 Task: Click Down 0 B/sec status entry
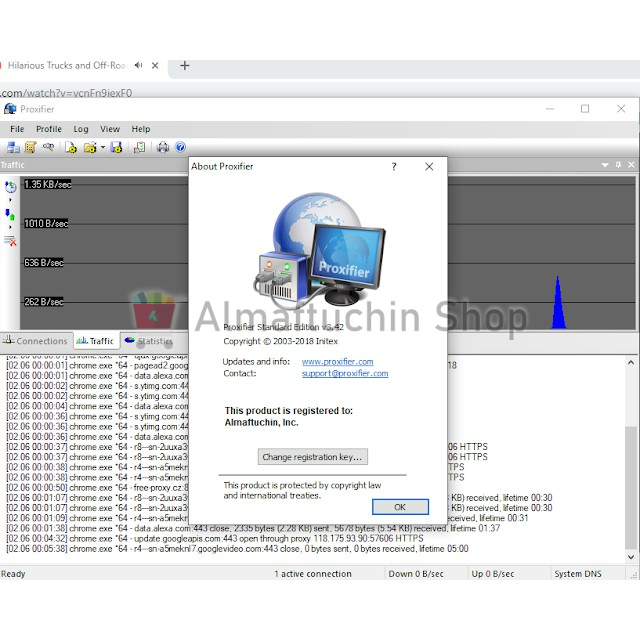(416, 574)
